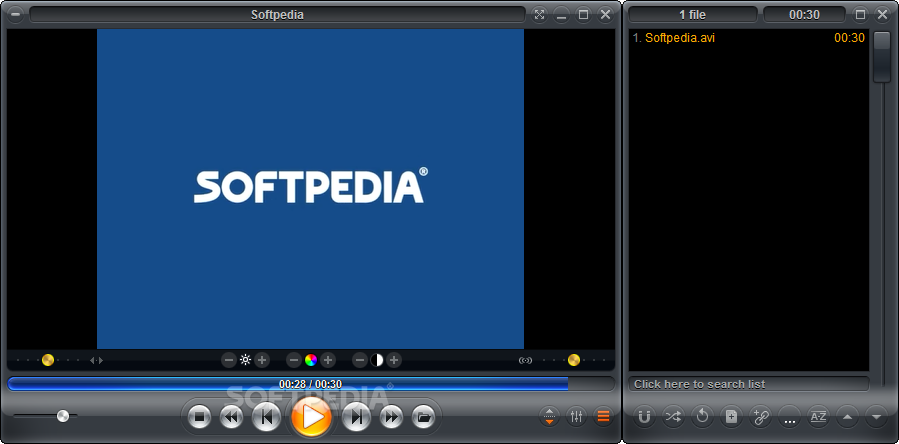Close the playlist window
The height and width of the screenshot is (444, 899).
[x=882, y=15]
